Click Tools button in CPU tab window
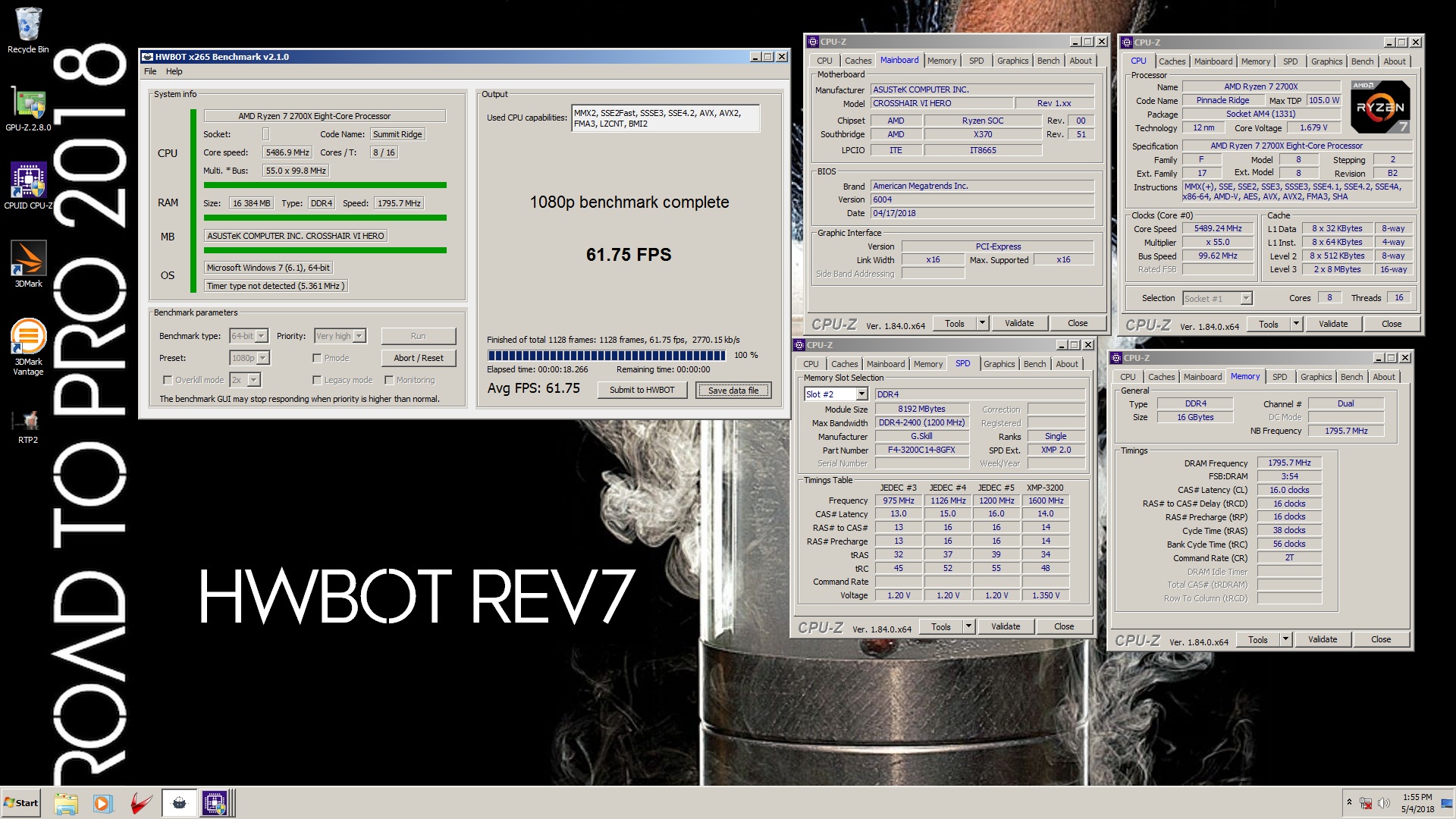Viewport: 1456px width, 819px height. pos(1269,324)
